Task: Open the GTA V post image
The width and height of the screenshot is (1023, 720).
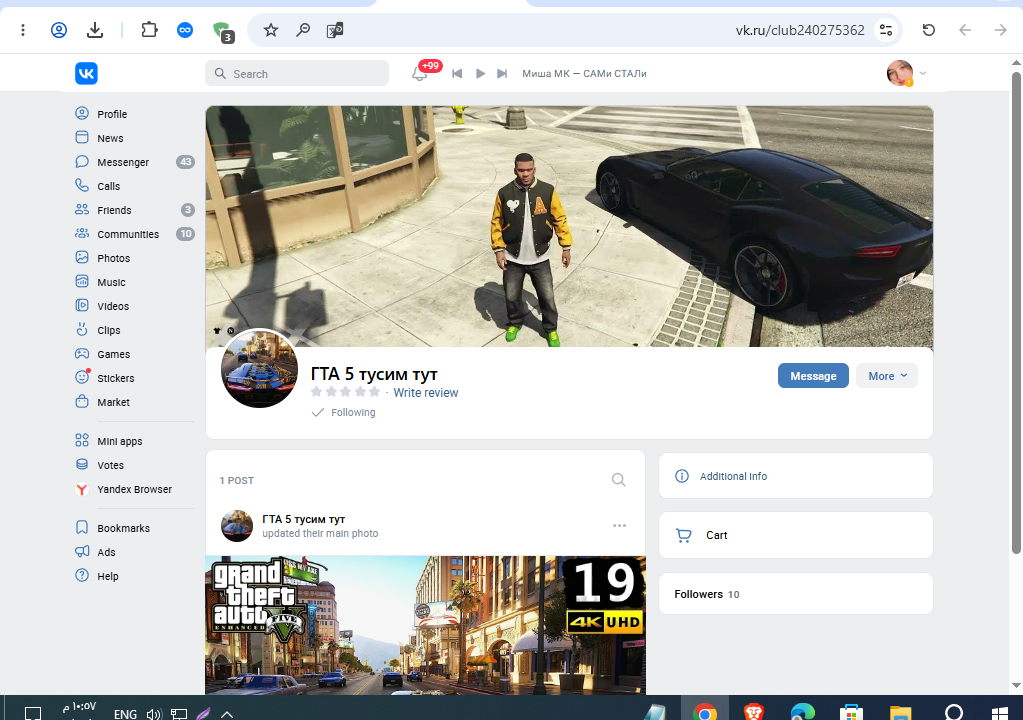Action: click(x=425, y=625)
